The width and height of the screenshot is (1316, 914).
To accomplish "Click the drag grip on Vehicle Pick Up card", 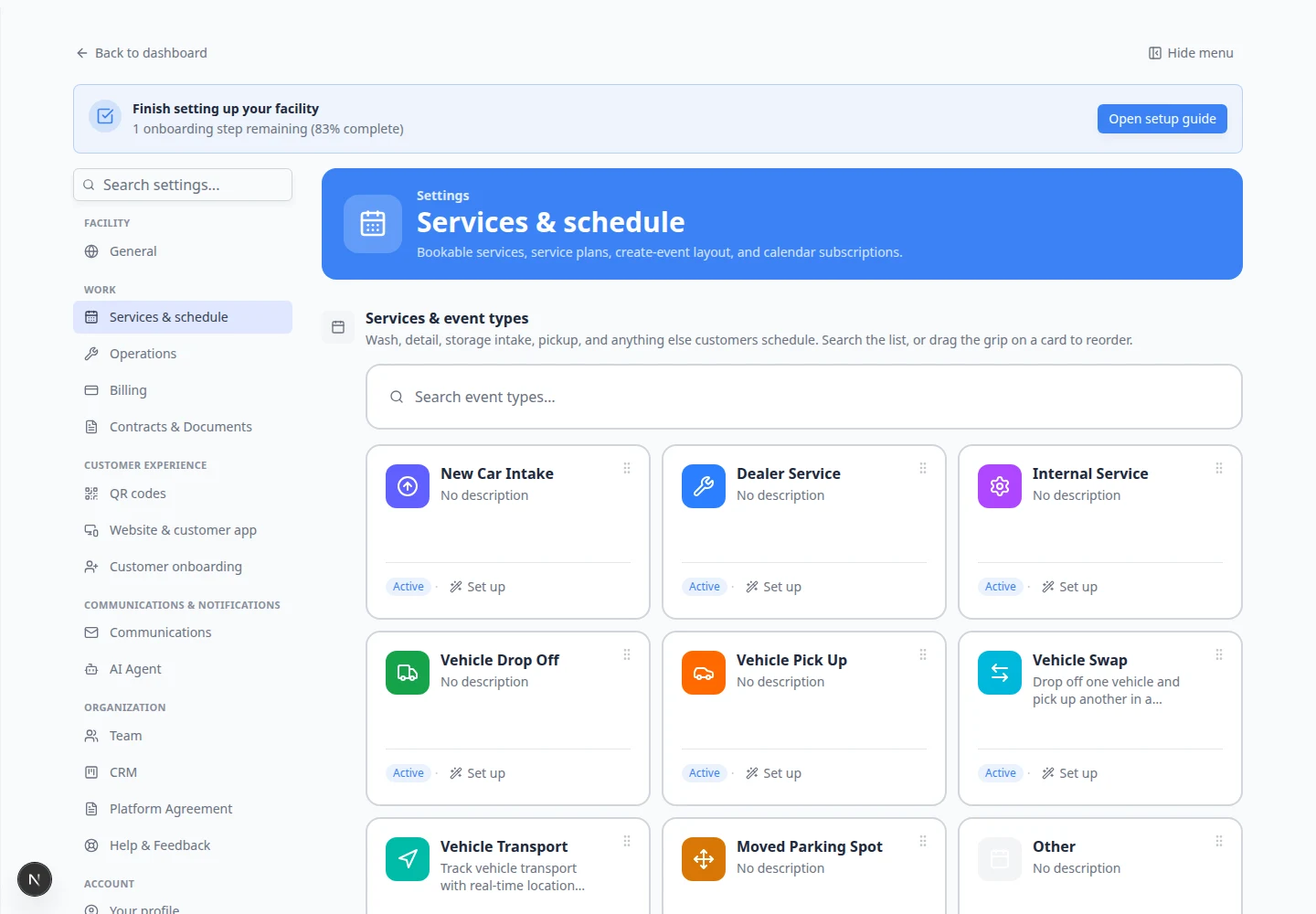I will click(x=923, y=654).
